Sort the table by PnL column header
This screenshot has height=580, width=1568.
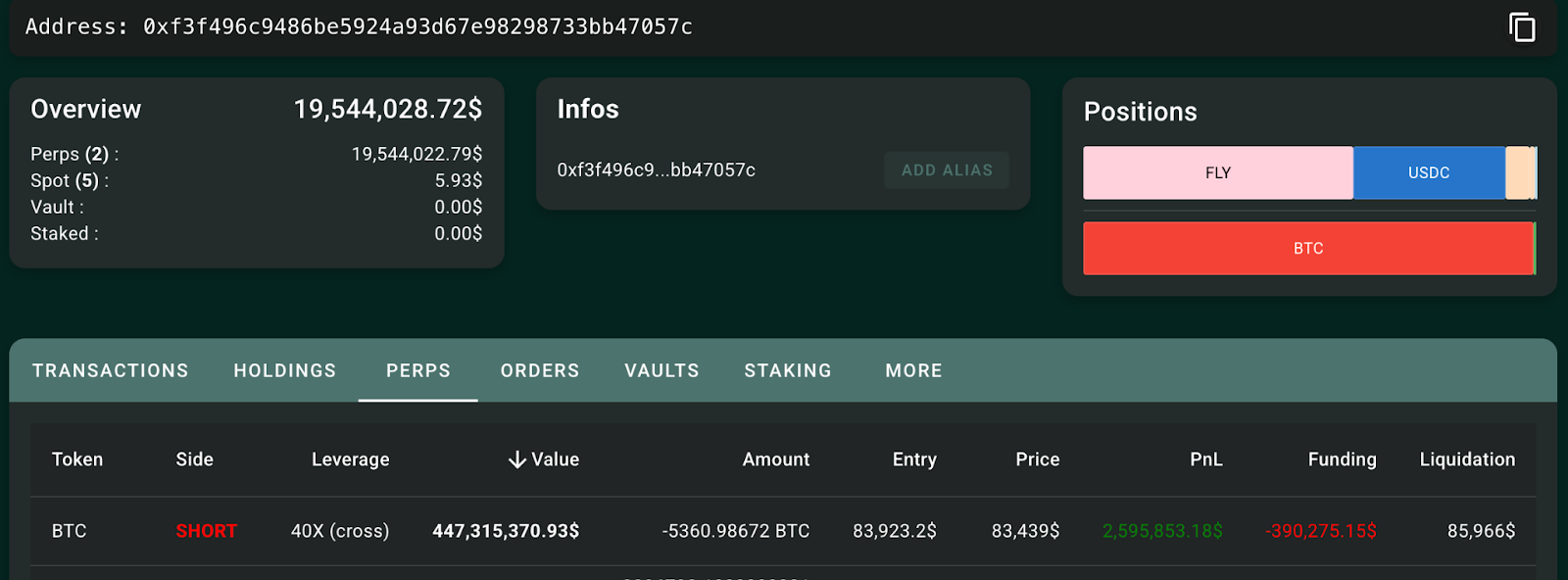point(1205,459)
